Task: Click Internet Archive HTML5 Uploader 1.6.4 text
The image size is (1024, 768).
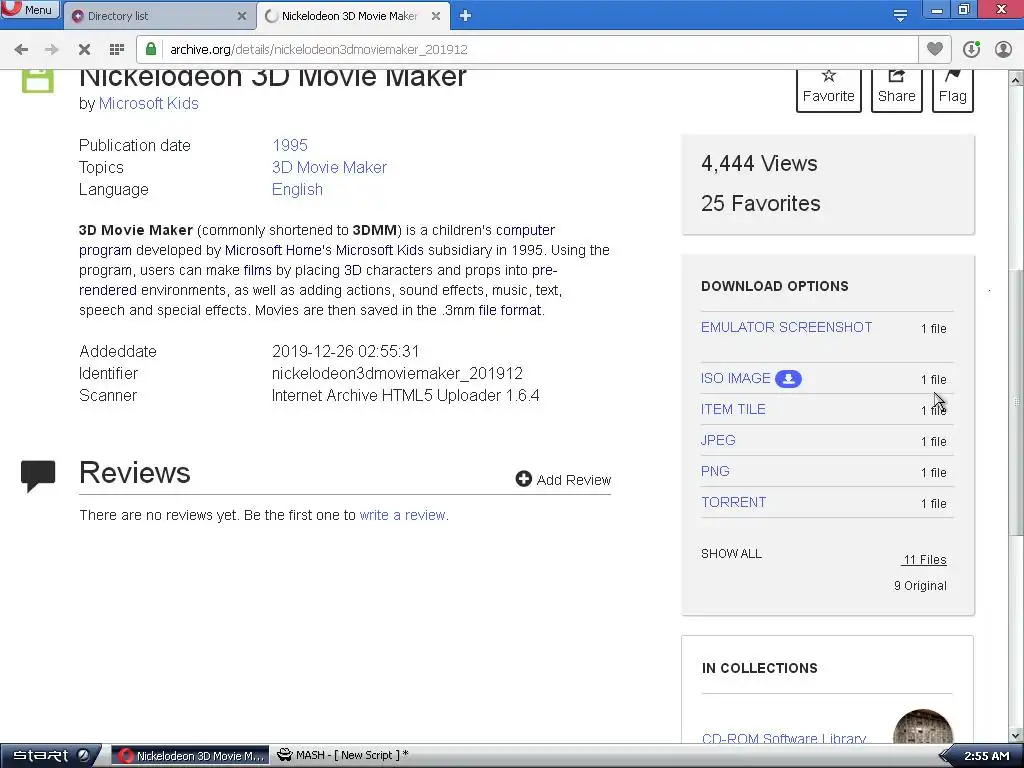Action: pyautogui.click(x=406, y=395)
